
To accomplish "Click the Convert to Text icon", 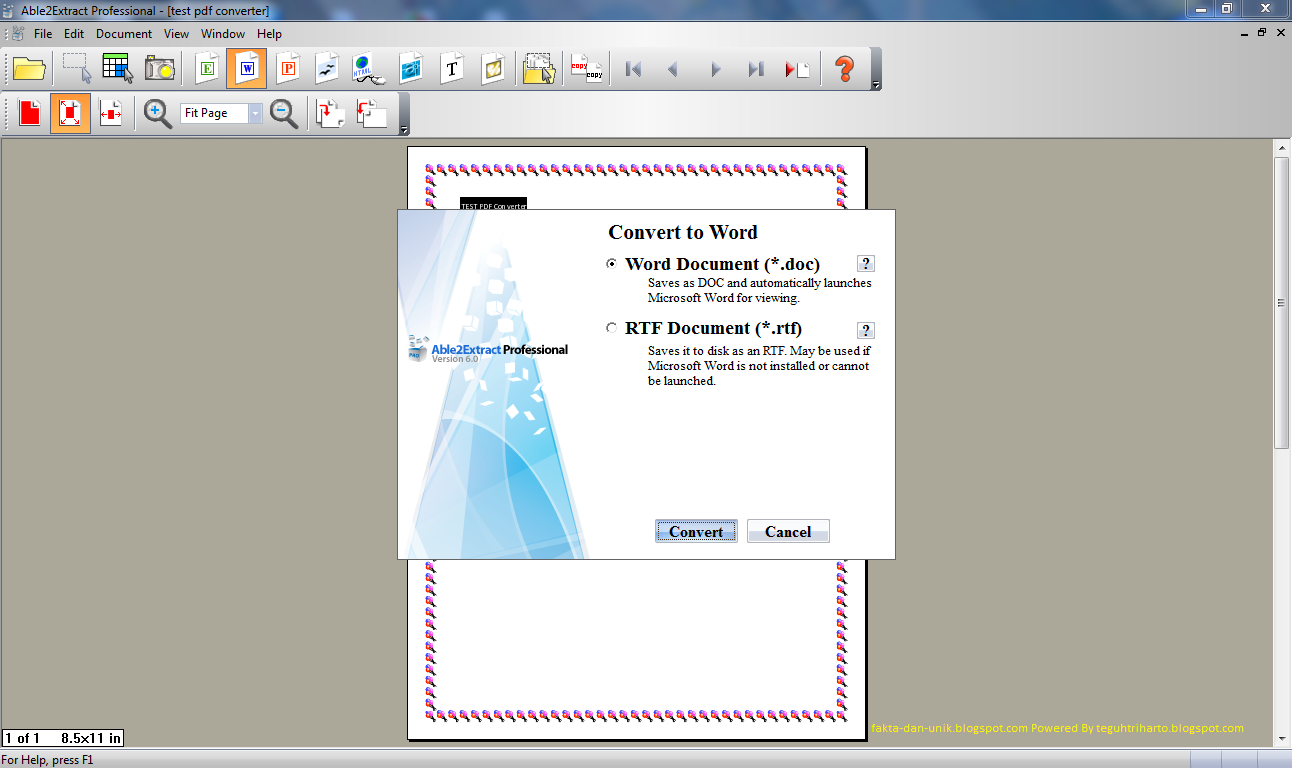I will (x=452, y=69).
